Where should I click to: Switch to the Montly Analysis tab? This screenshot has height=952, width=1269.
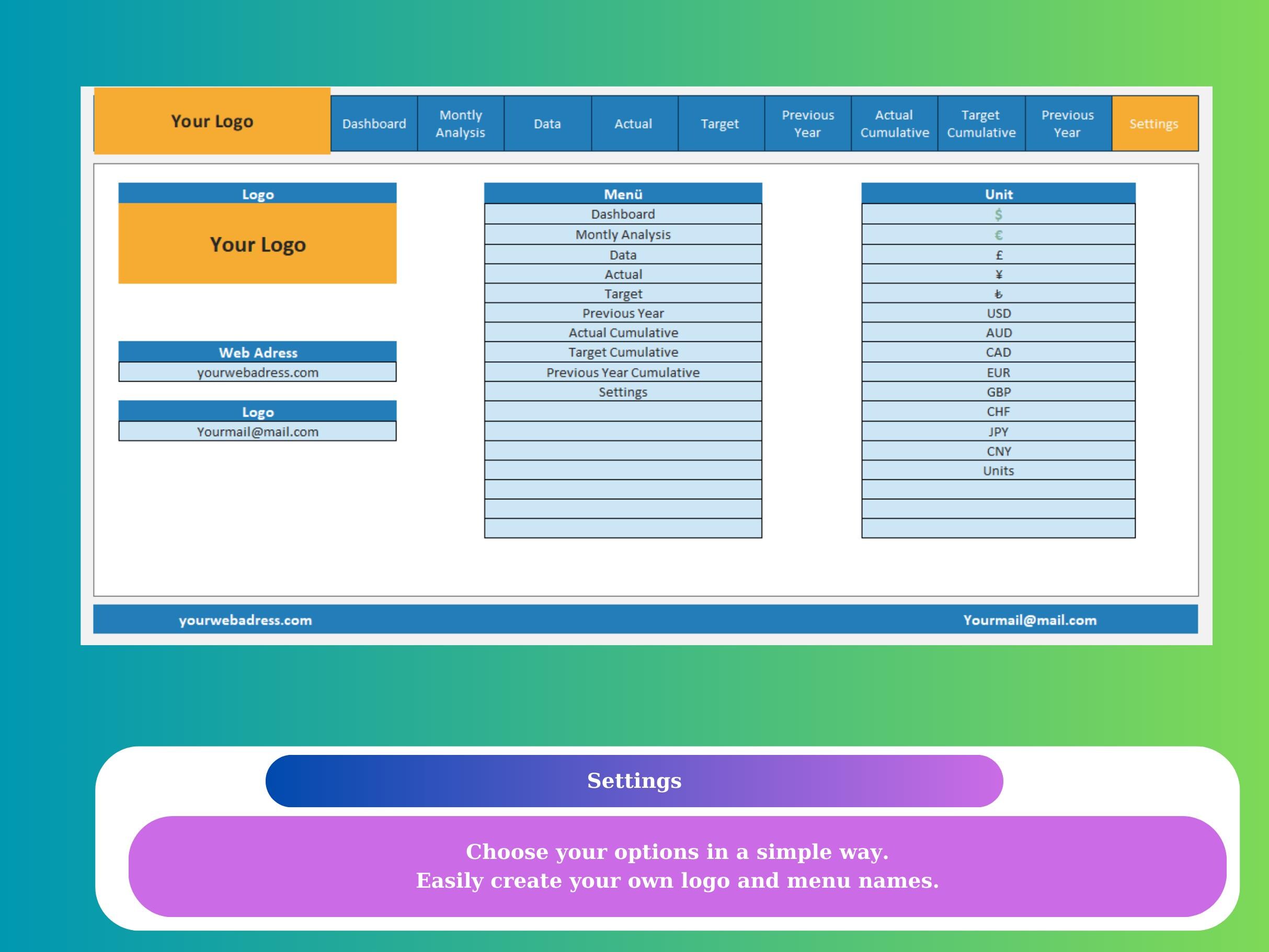pos(460,123)
